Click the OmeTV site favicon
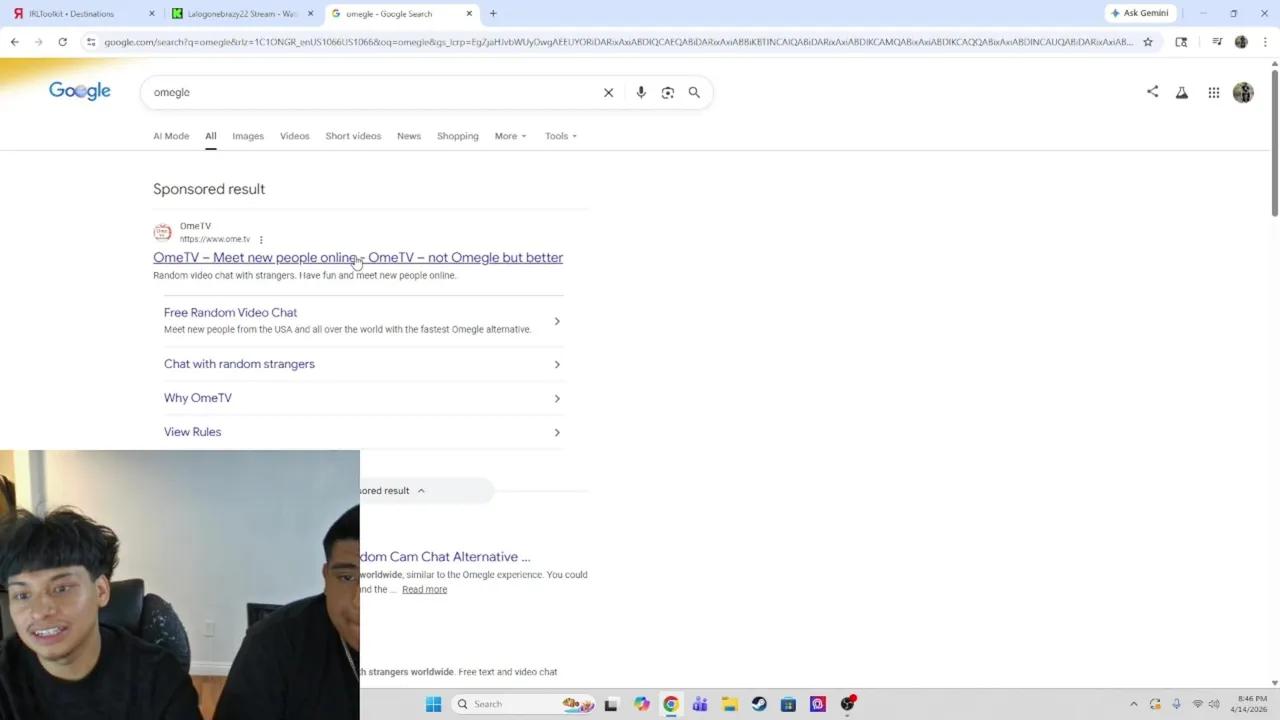1280x720 pixels. click(x=162, y=232)
